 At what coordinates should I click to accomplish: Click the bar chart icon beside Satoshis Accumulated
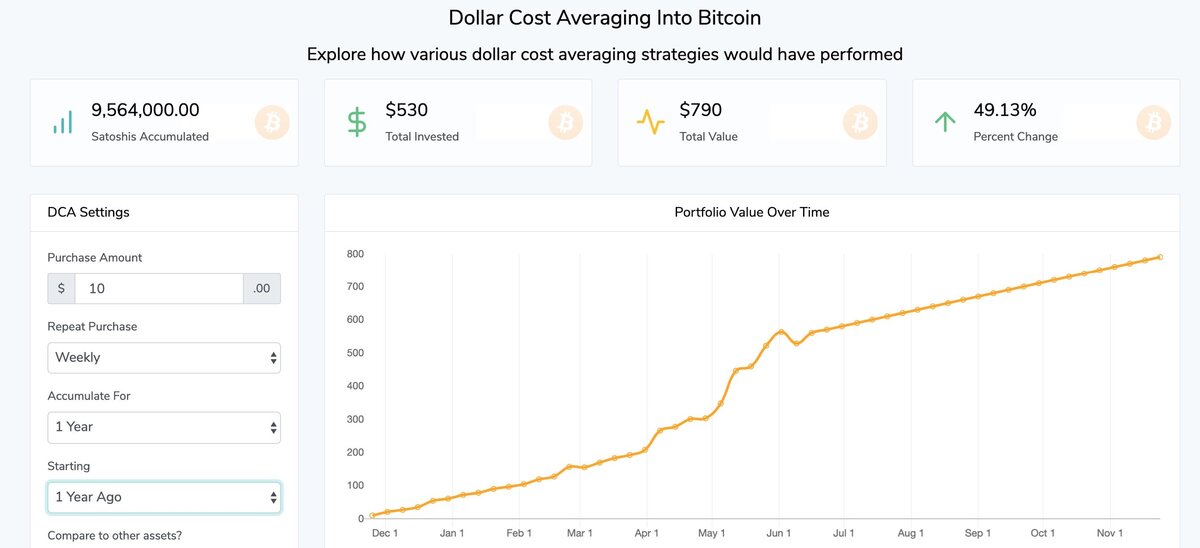[62, 123]
